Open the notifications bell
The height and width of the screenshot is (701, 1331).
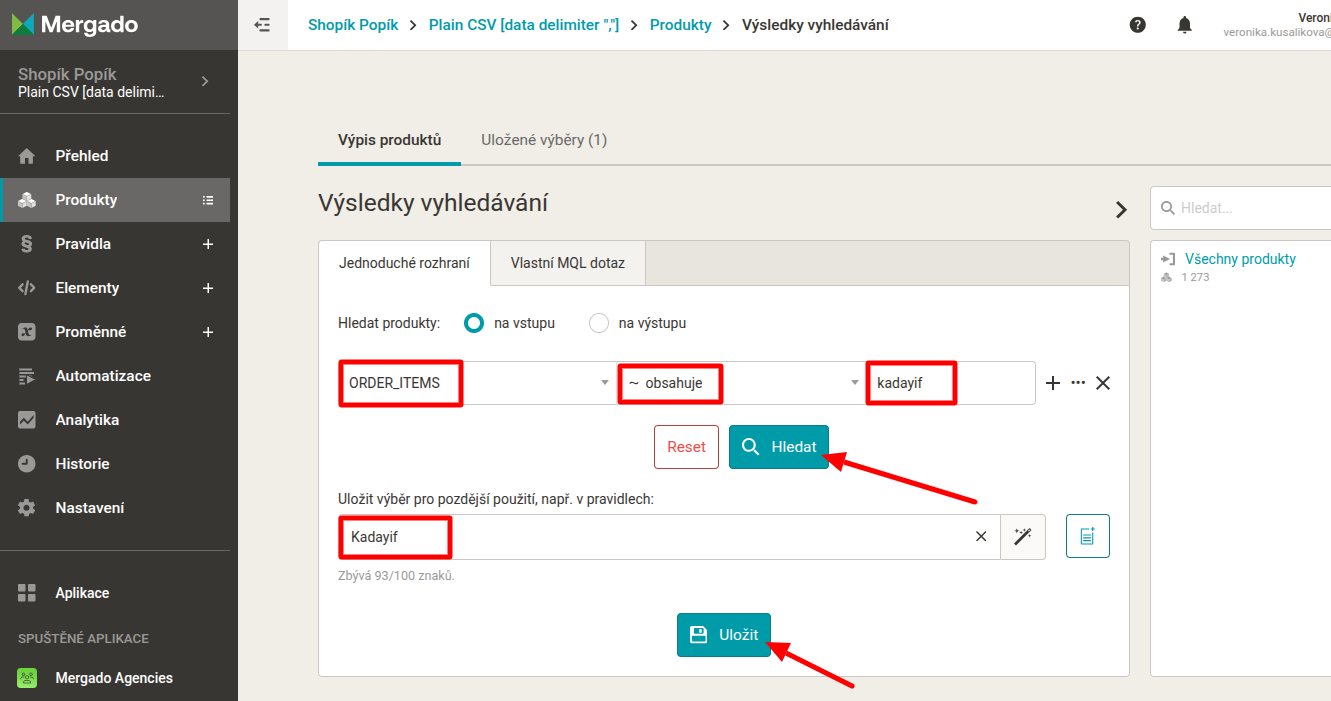(1185, 25)
